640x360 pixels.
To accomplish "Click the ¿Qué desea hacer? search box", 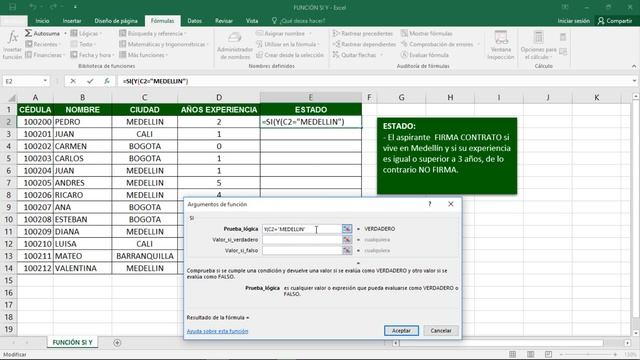I will click(x=298, y=21).
